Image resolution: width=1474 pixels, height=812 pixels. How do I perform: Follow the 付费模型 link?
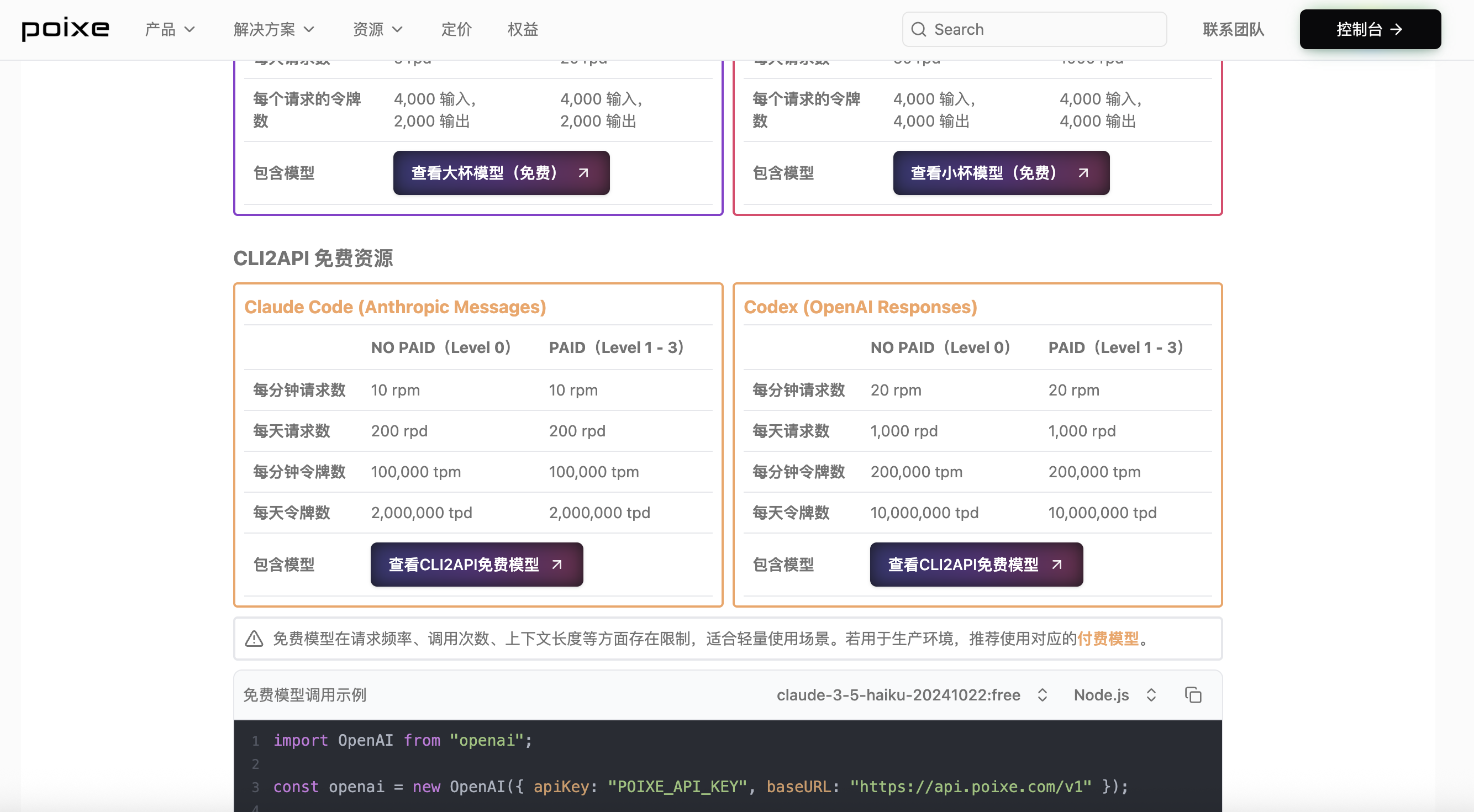(1108, 639)
